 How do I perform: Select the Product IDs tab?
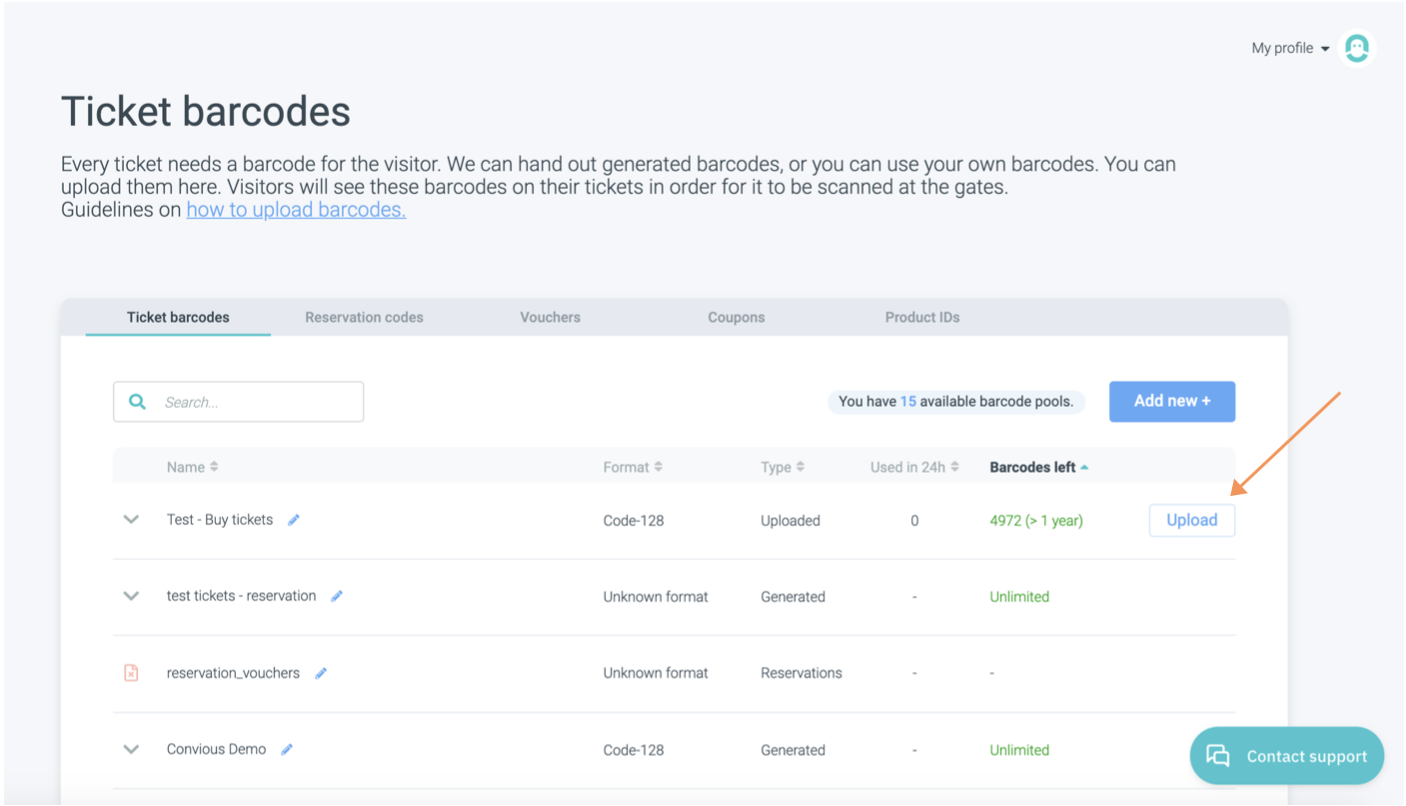tap(922, 317)
